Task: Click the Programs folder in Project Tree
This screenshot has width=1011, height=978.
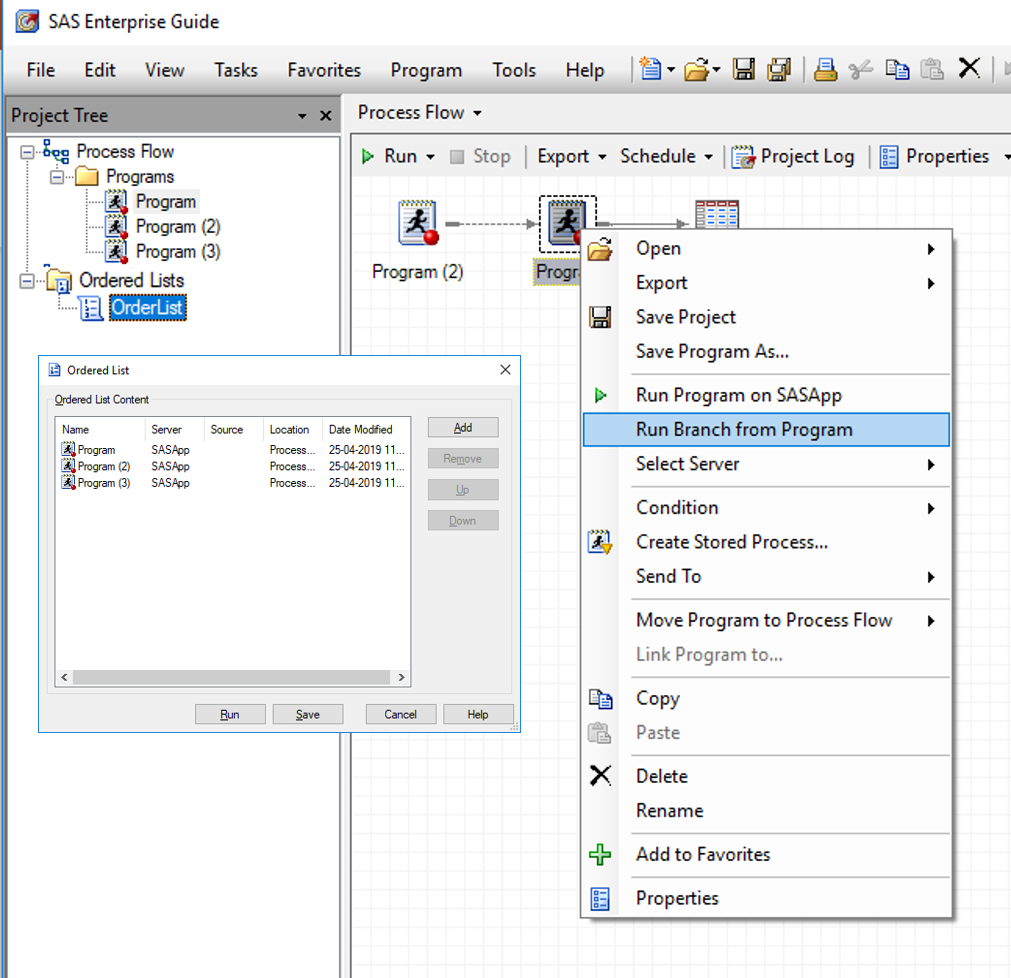Action: coord(140,177)
